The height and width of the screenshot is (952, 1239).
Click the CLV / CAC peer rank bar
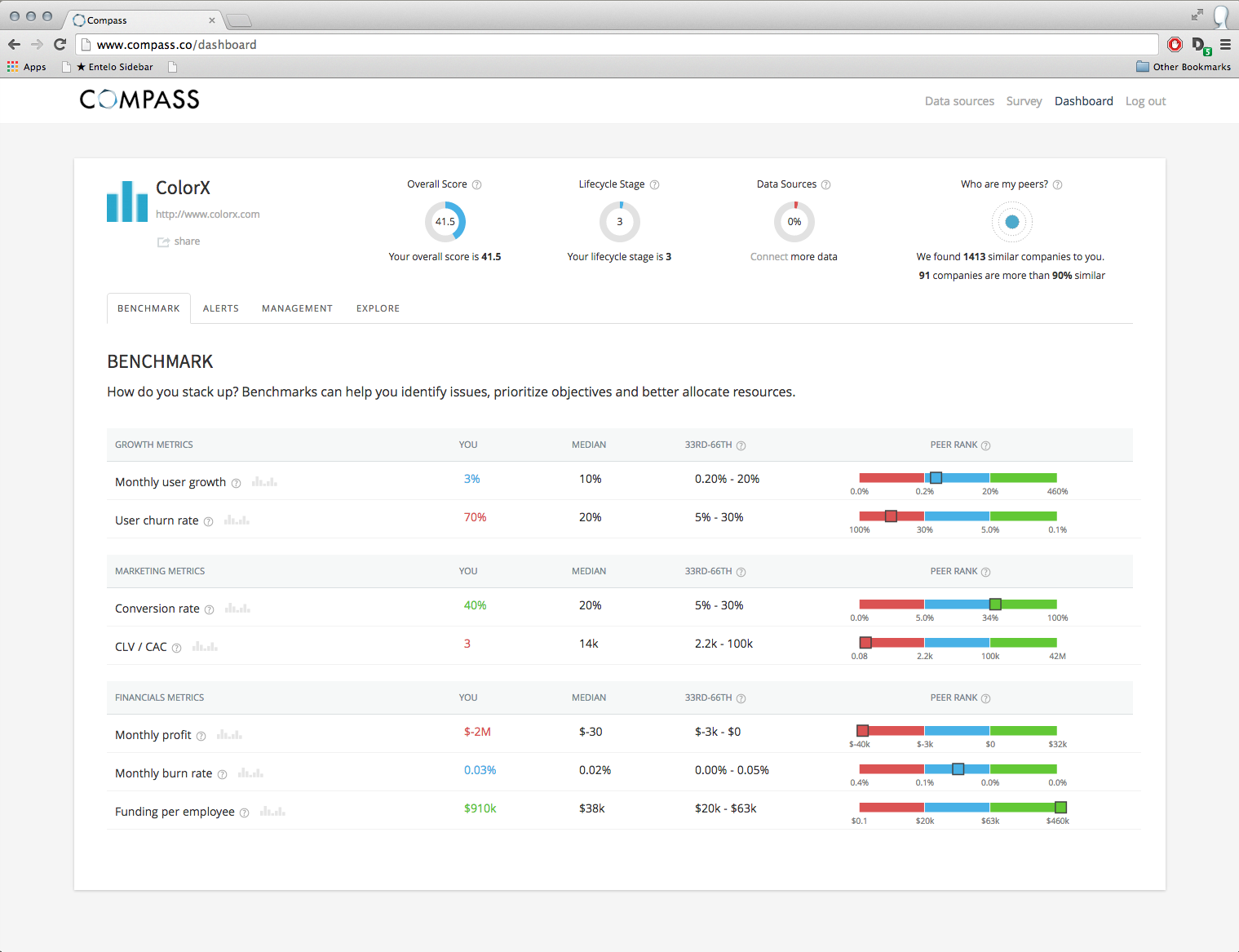click(958, 643)
